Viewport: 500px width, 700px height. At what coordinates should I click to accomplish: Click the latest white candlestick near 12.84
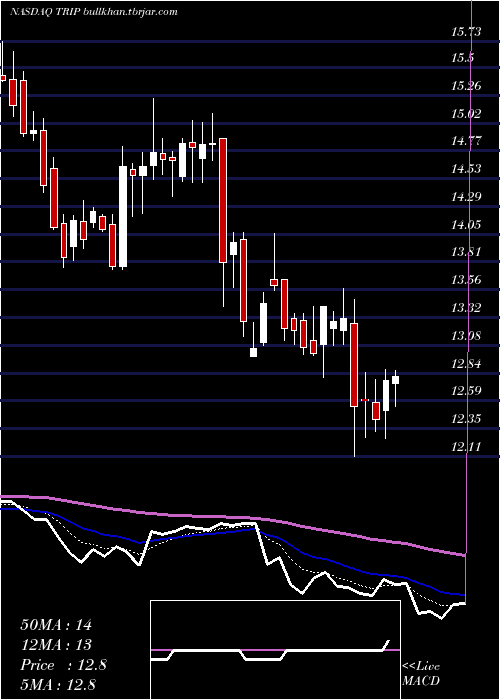[x=395, y=380]
